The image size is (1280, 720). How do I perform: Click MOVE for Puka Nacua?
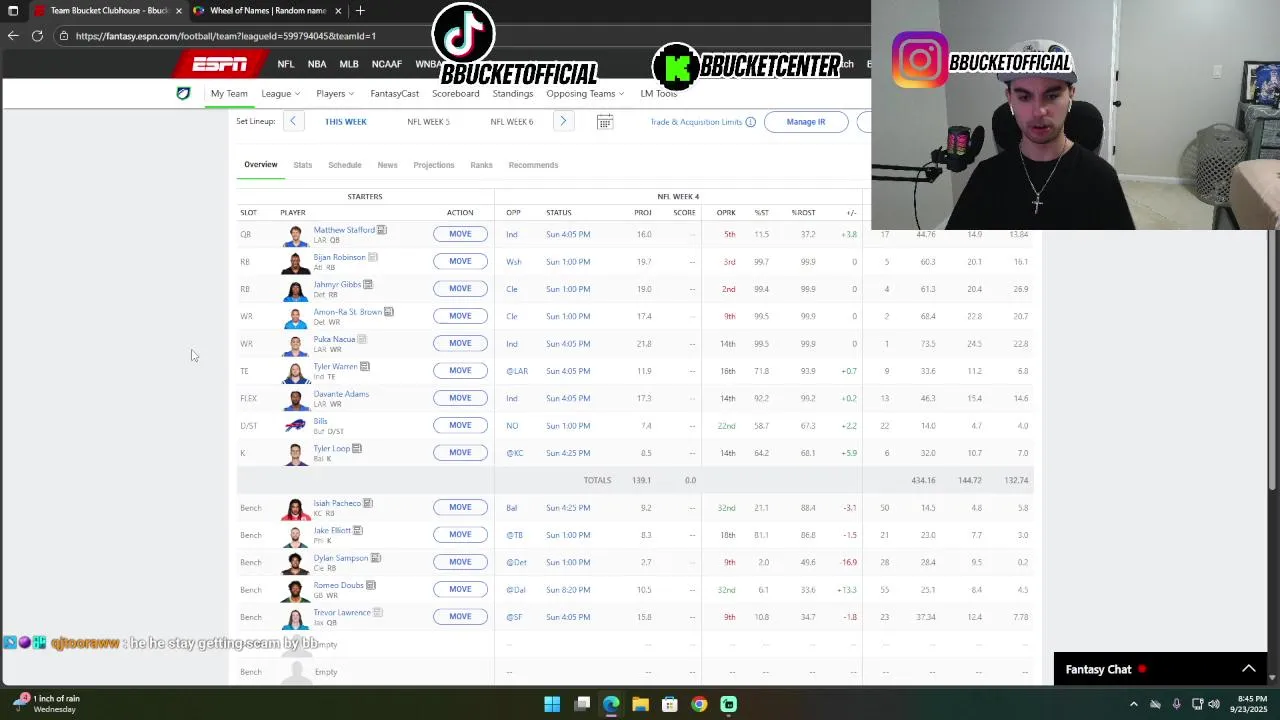click(460, 343)
